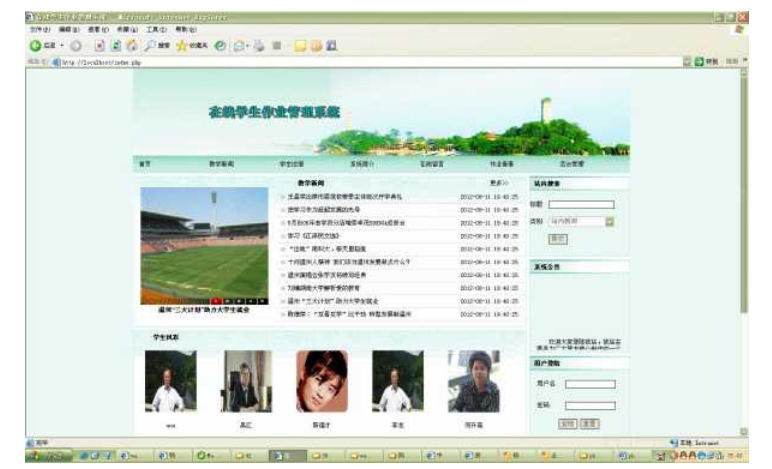Select the red slide indicator on the slideshow
Screen dimensions: 772x469
[x=216, y=301]
